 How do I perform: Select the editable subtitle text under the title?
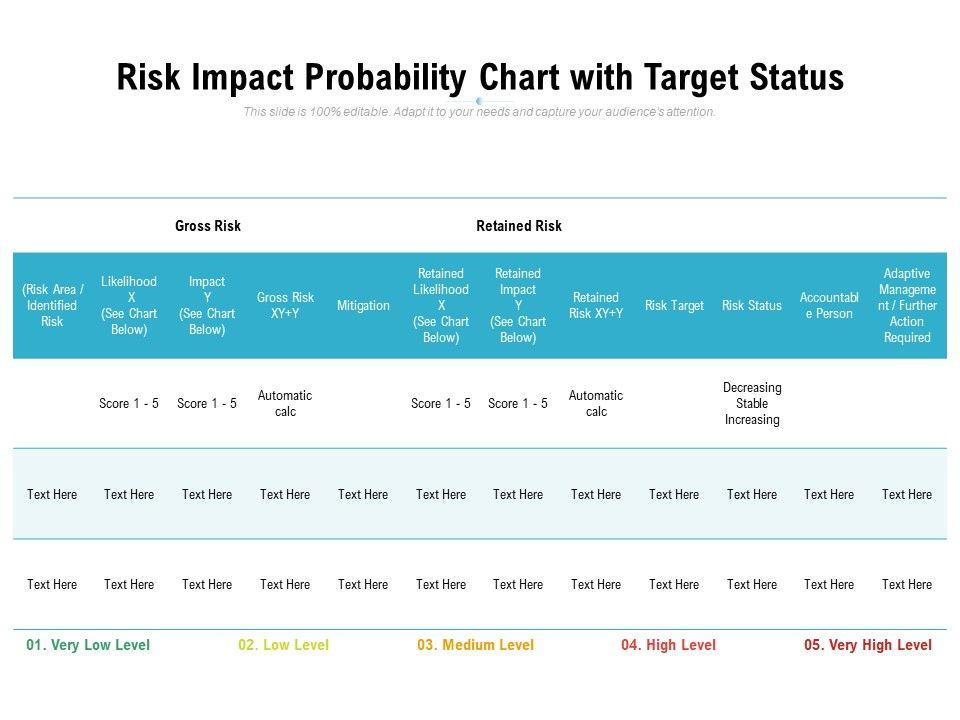point(480,112)
